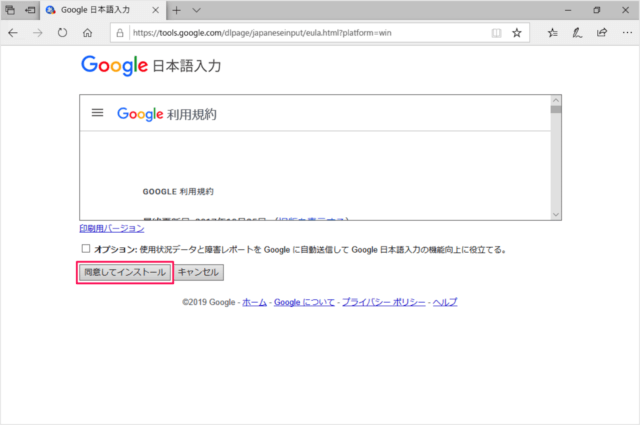Screen dimensions: 640x425
Task: Open the ヘルプ footer link
Action: (445, 302)
